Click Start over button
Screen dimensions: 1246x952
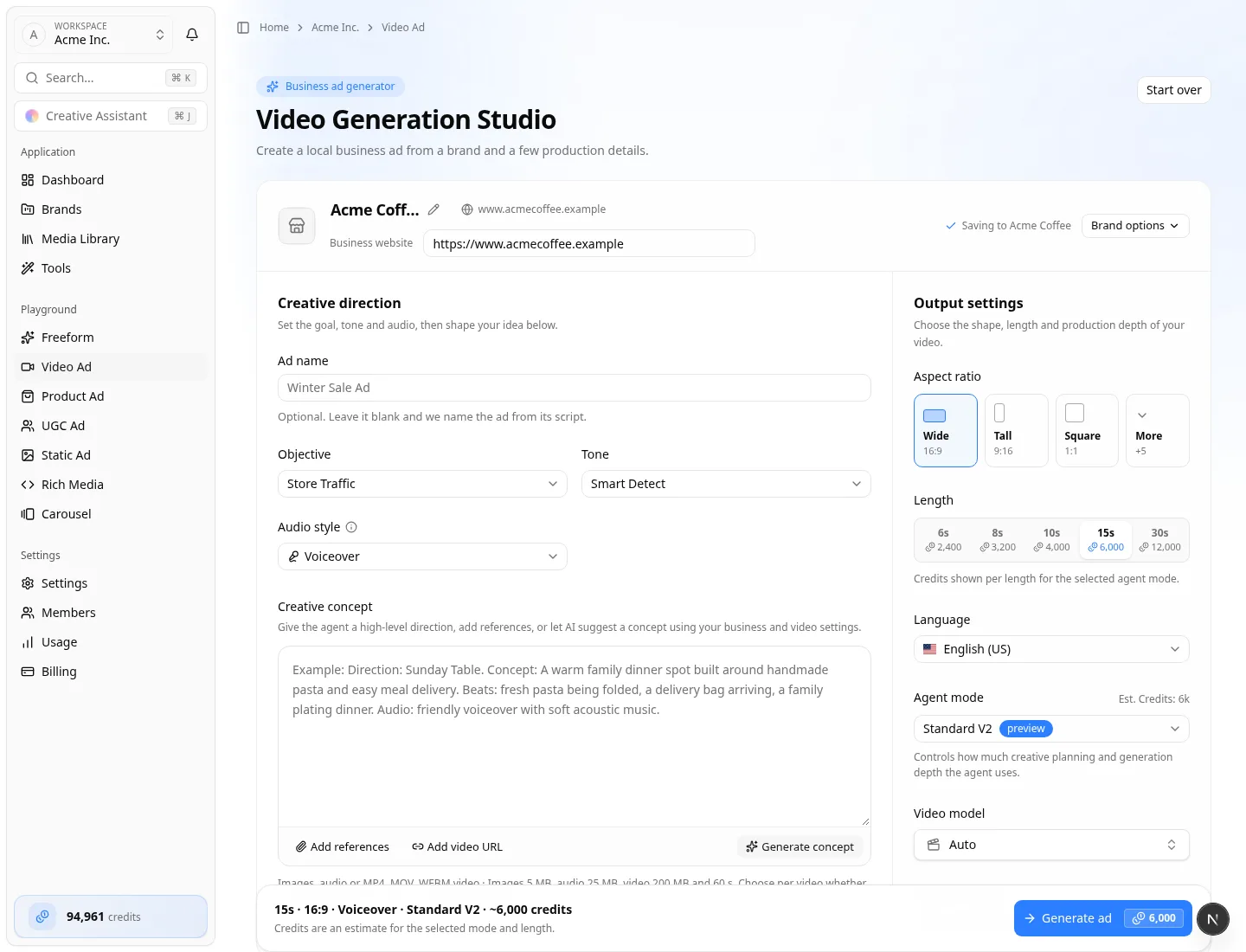(1173, 90)
